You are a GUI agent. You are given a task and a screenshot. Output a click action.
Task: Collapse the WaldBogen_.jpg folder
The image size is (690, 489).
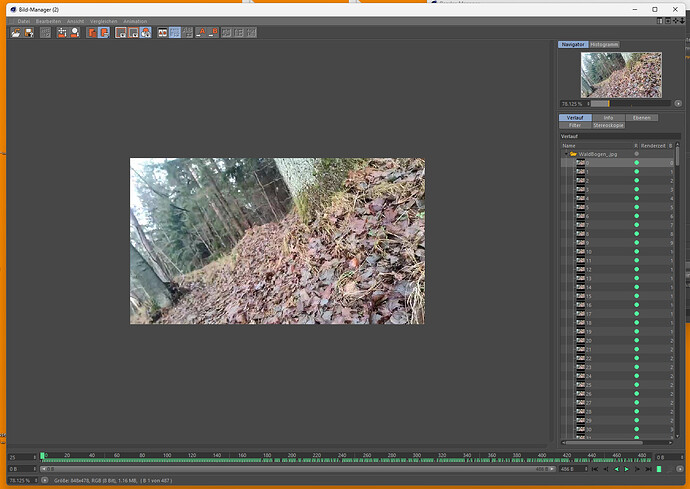tap(566, 154)
